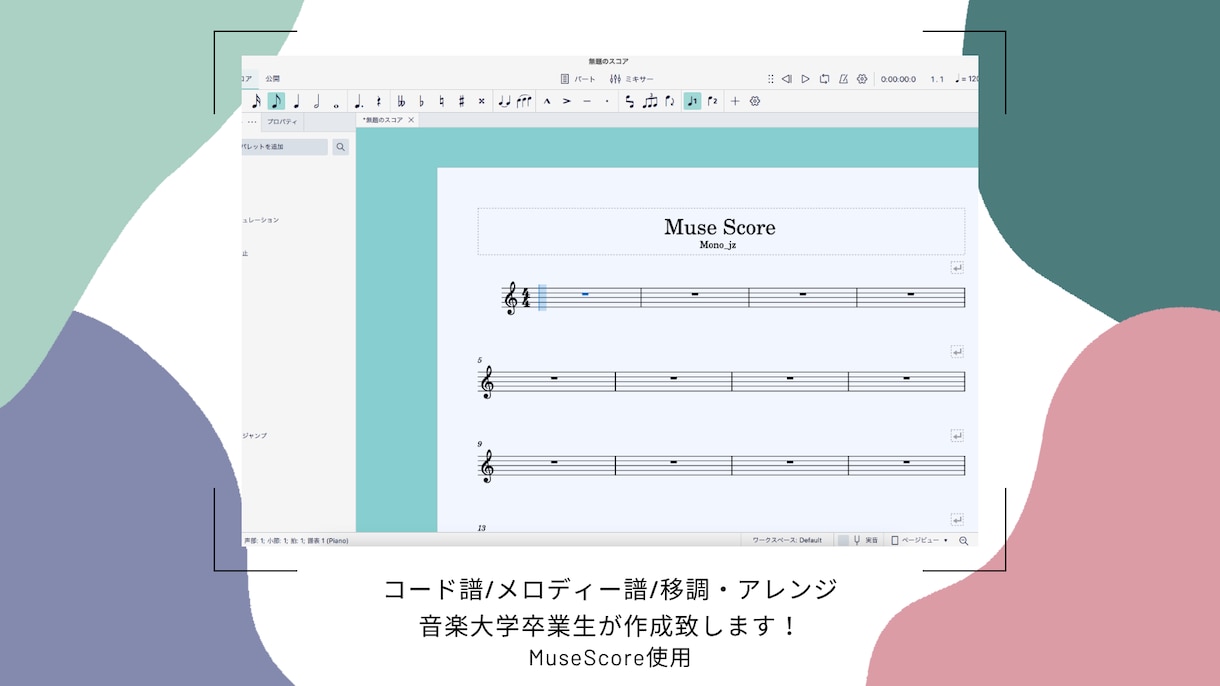Toggle loop playback
Image resolution: width=1220 pixels, height=686 pixels.
tap(824, 79)
